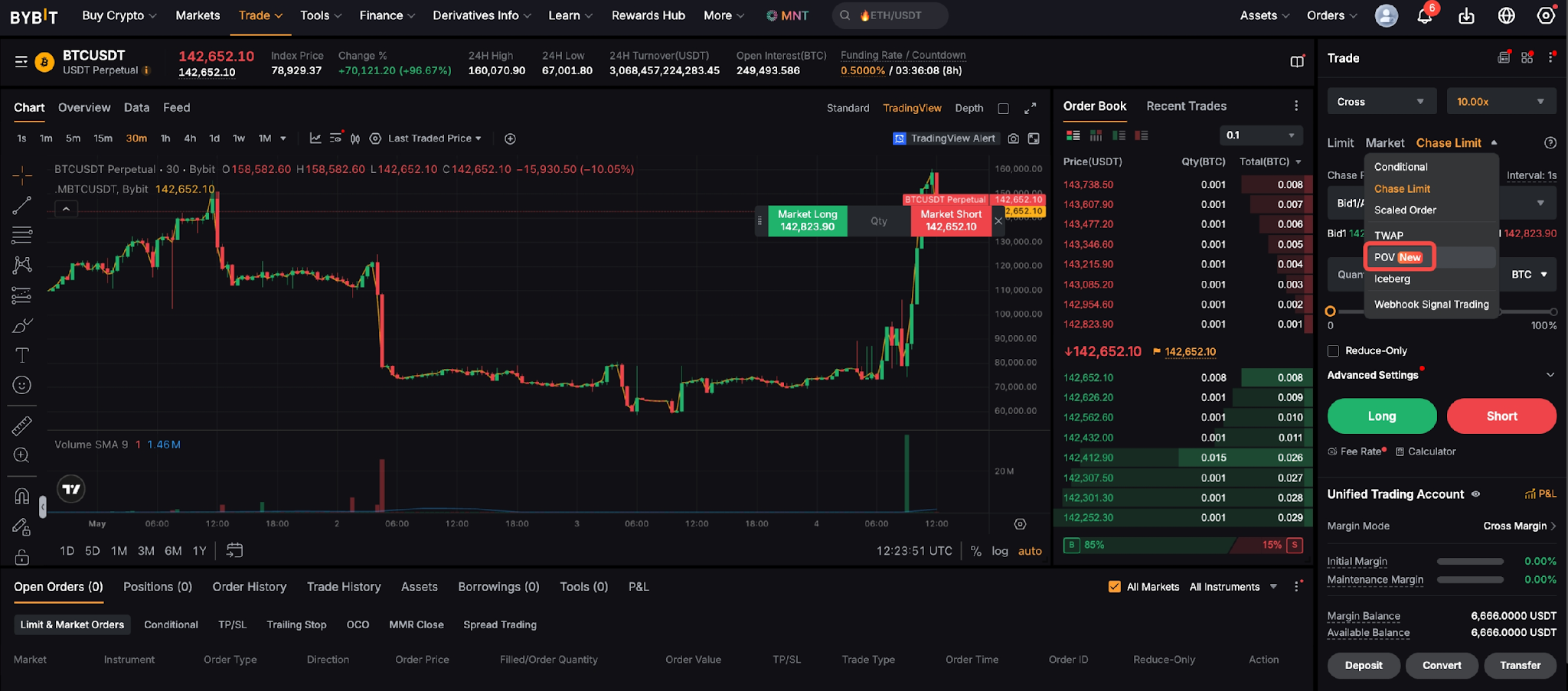Viewport: 1568px width, 691px height.
Task: Switch chart mode to Depth
Action: [x=969, y=108]
